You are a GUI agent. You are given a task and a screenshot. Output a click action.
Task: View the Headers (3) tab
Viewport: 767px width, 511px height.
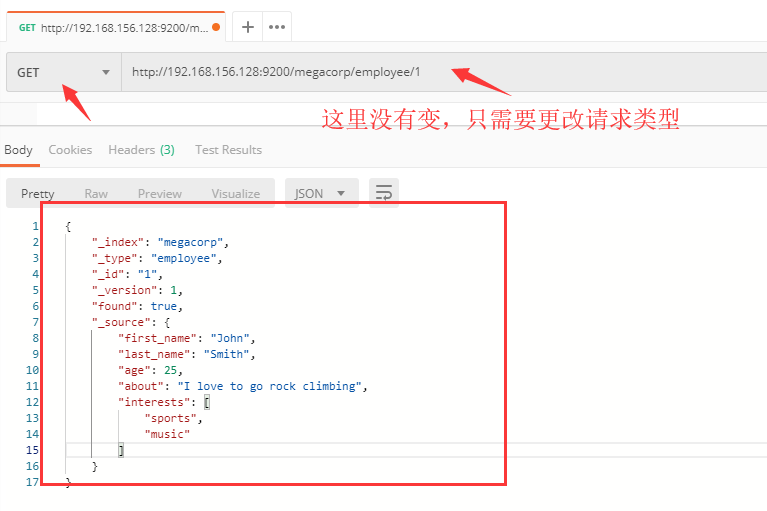141,150
